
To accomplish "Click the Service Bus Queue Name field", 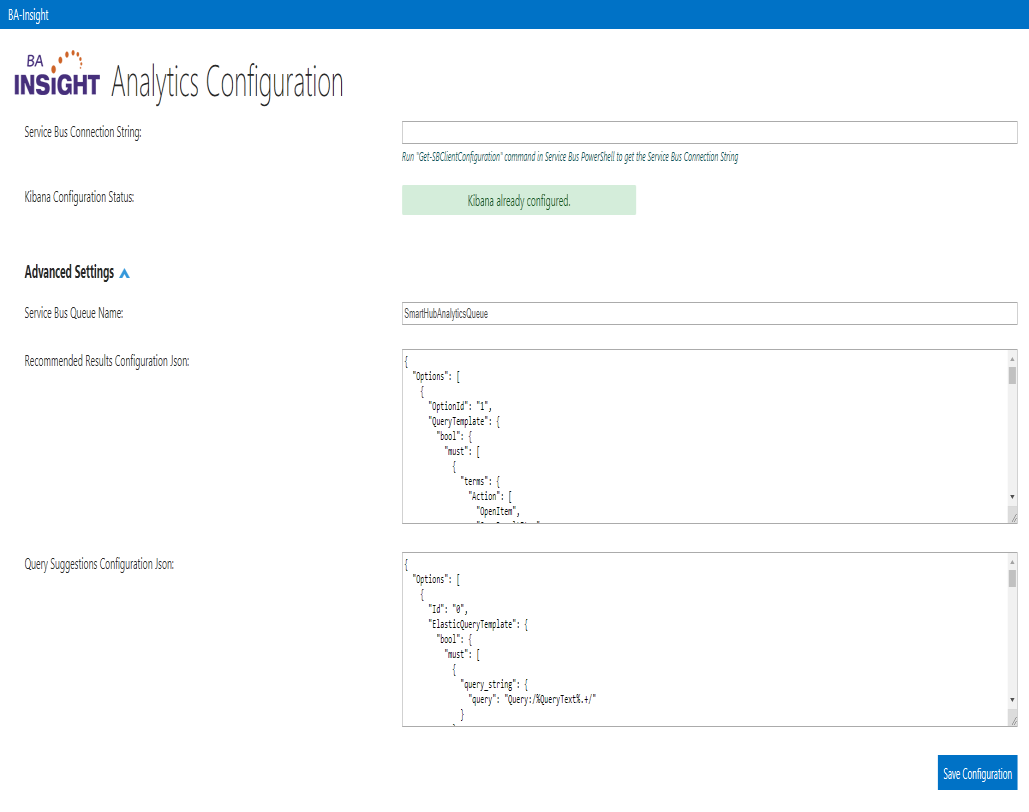I will 709,314.
